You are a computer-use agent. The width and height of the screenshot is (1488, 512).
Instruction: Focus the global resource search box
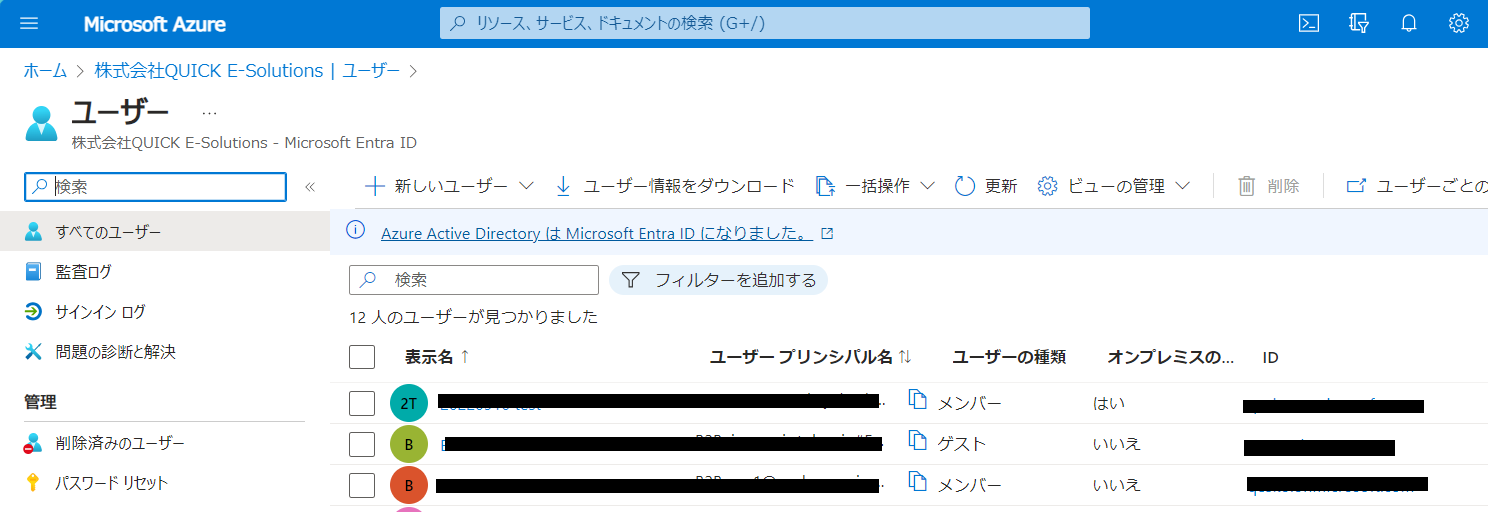[x=765, y=23]
